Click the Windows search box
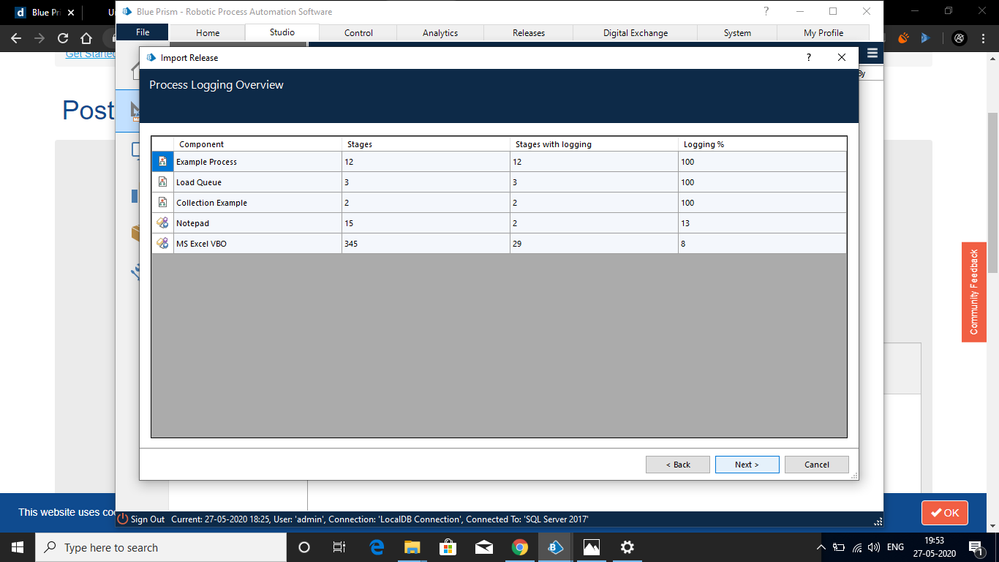This screenshot has height=562, width=999. tap(161, 547)
